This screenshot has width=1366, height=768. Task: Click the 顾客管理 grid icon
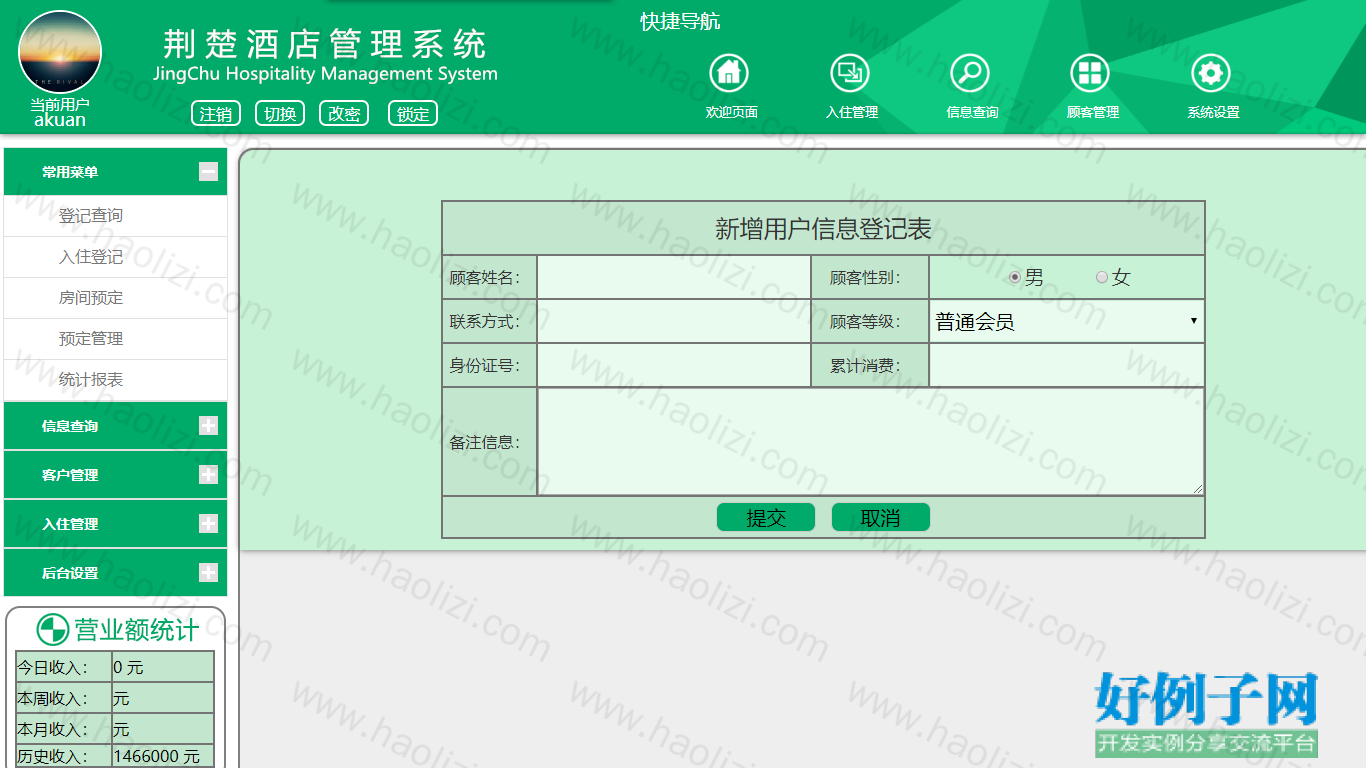tap(1090, 73)
